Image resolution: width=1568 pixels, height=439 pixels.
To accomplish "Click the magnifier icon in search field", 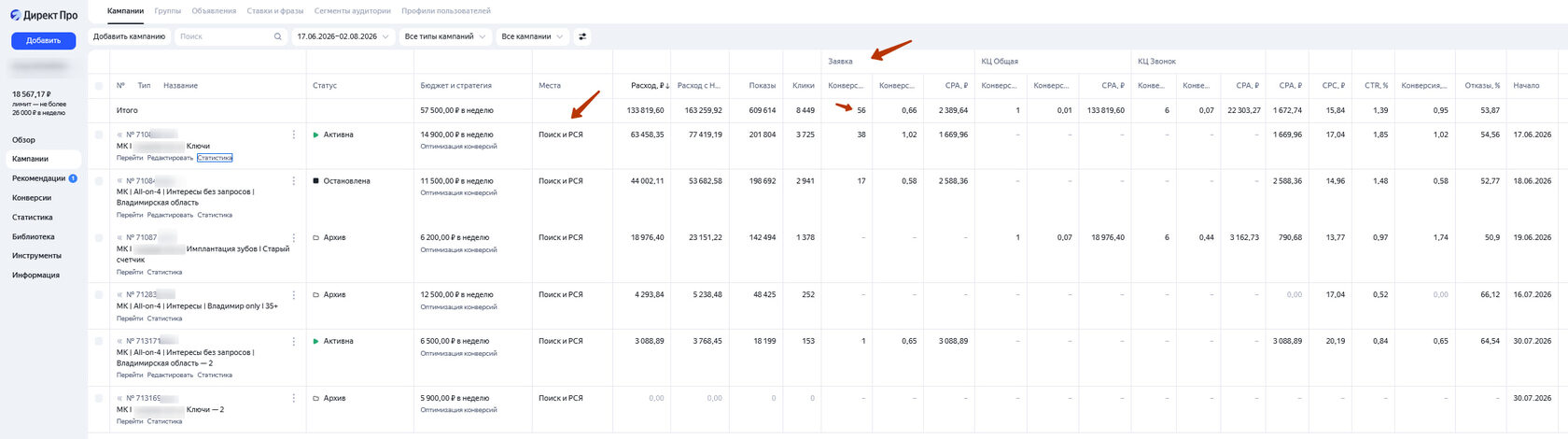I will 278,36.
